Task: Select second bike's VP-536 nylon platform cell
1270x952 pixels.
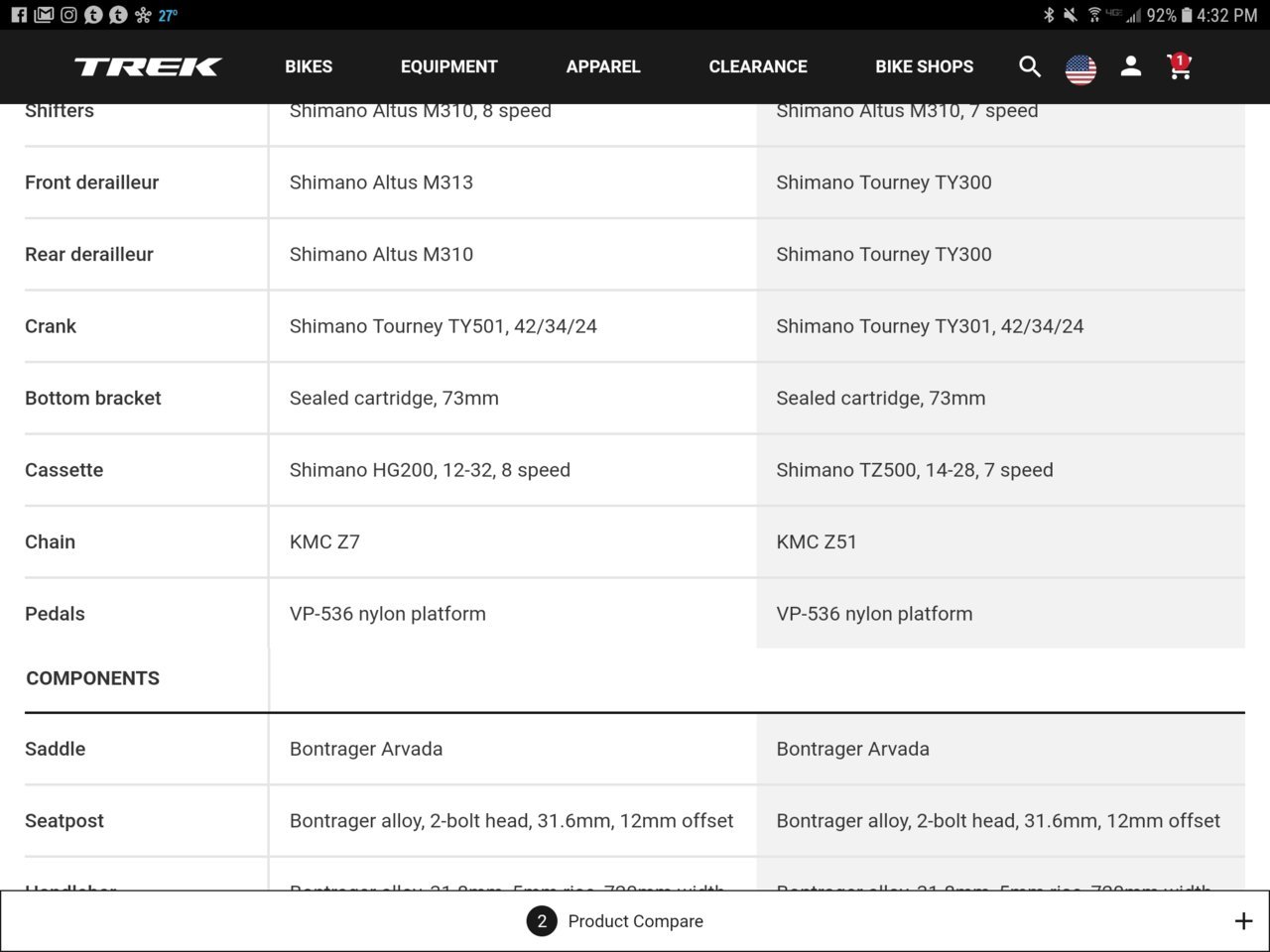Action: coord(1000,614)
